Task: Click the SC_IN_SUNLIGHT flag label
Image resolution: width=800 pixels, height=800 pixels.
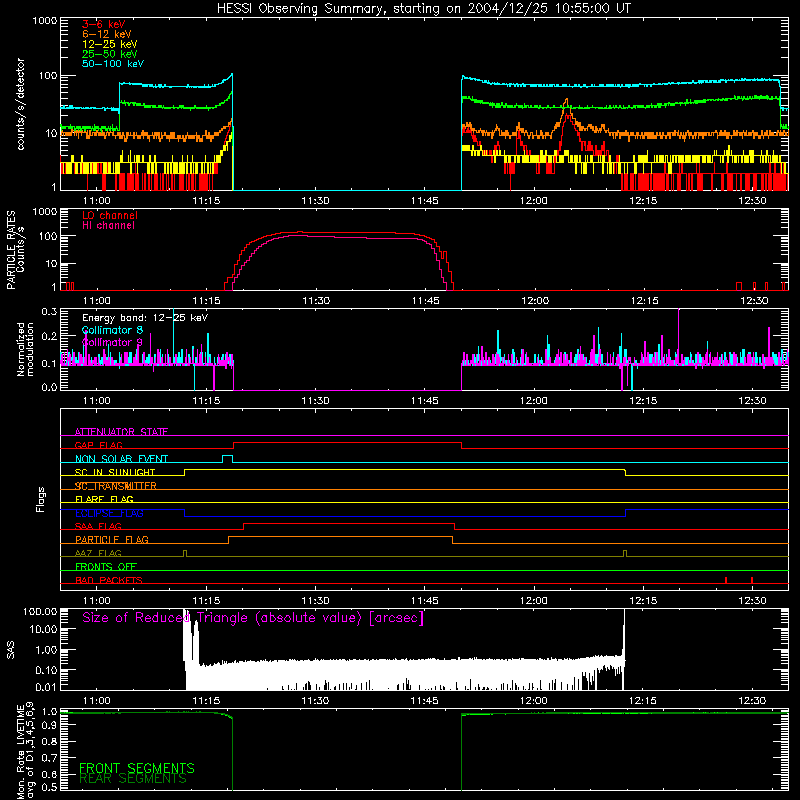Action: (115, 472)
